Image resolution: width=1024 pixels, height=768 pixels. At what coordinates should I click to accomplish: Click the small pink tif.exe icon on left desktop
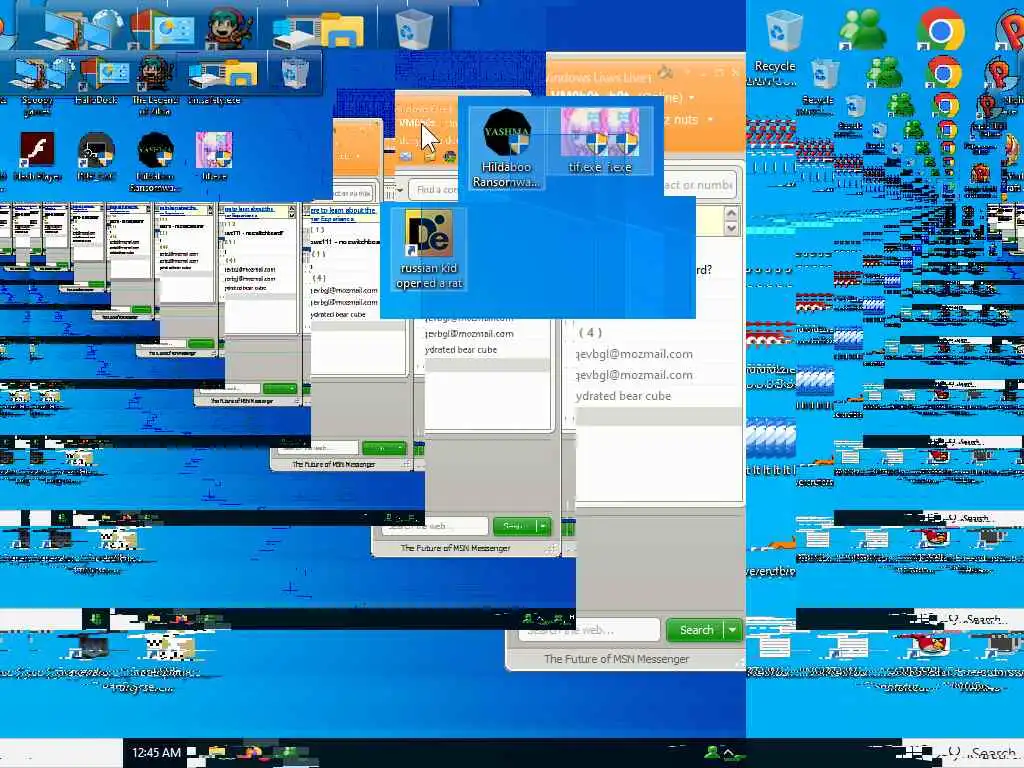214,155
